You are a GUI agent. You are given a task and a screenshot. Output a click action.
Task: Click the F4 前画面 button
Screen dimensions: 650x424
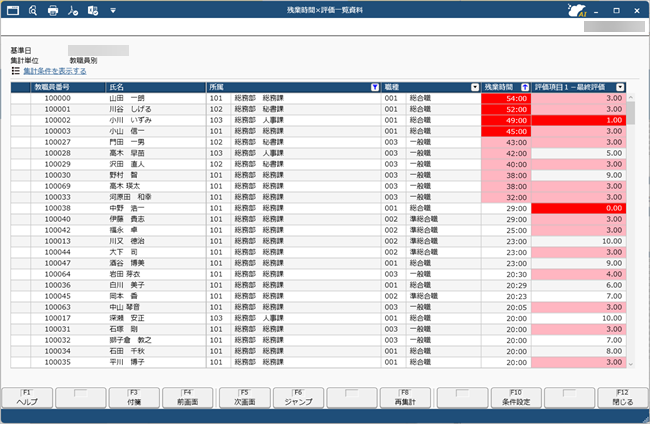[x=187, y=398]
